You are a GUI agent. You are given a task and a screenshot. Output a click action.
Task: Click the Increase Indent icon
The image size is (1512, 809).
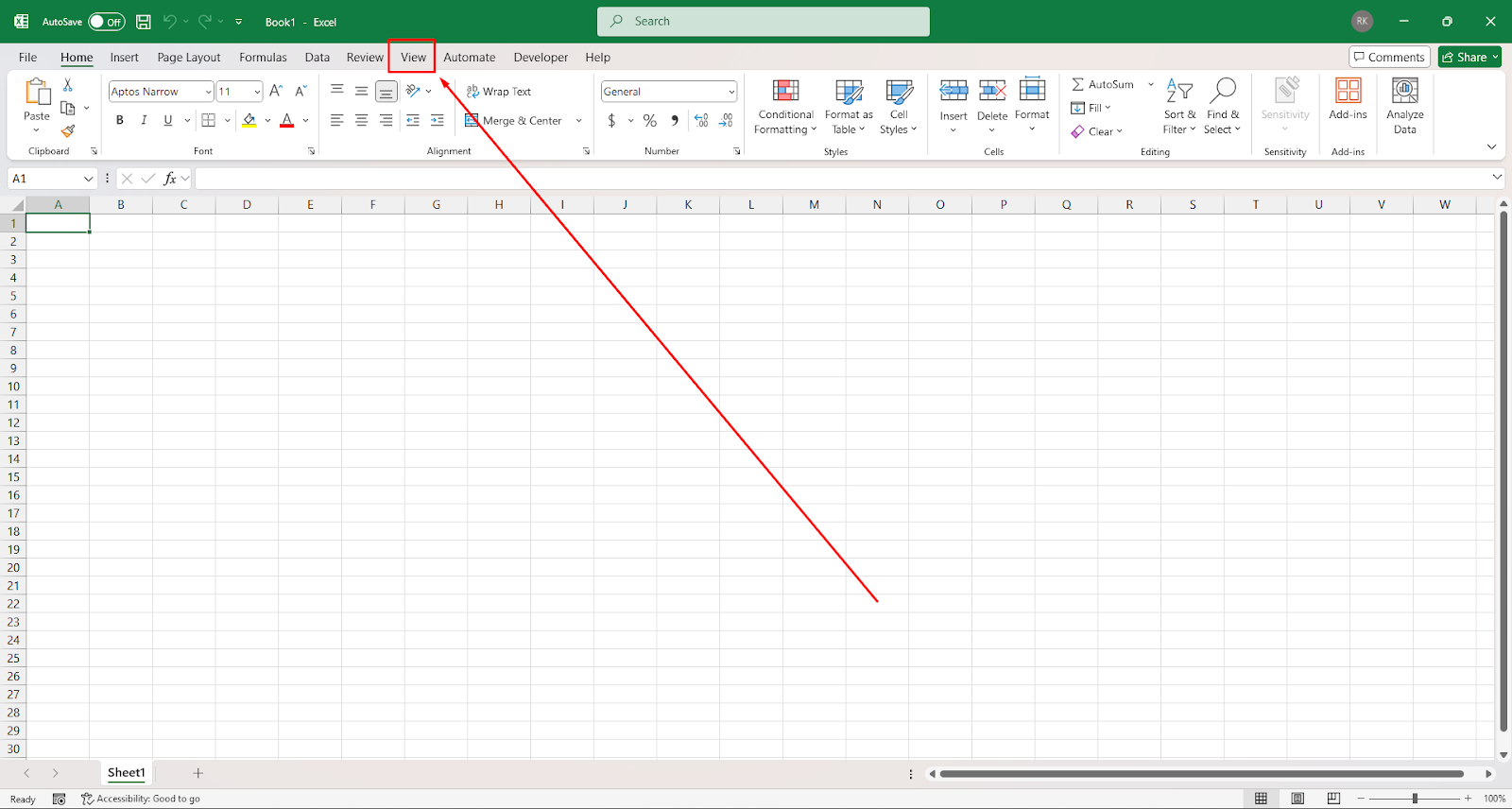(437, 120)
